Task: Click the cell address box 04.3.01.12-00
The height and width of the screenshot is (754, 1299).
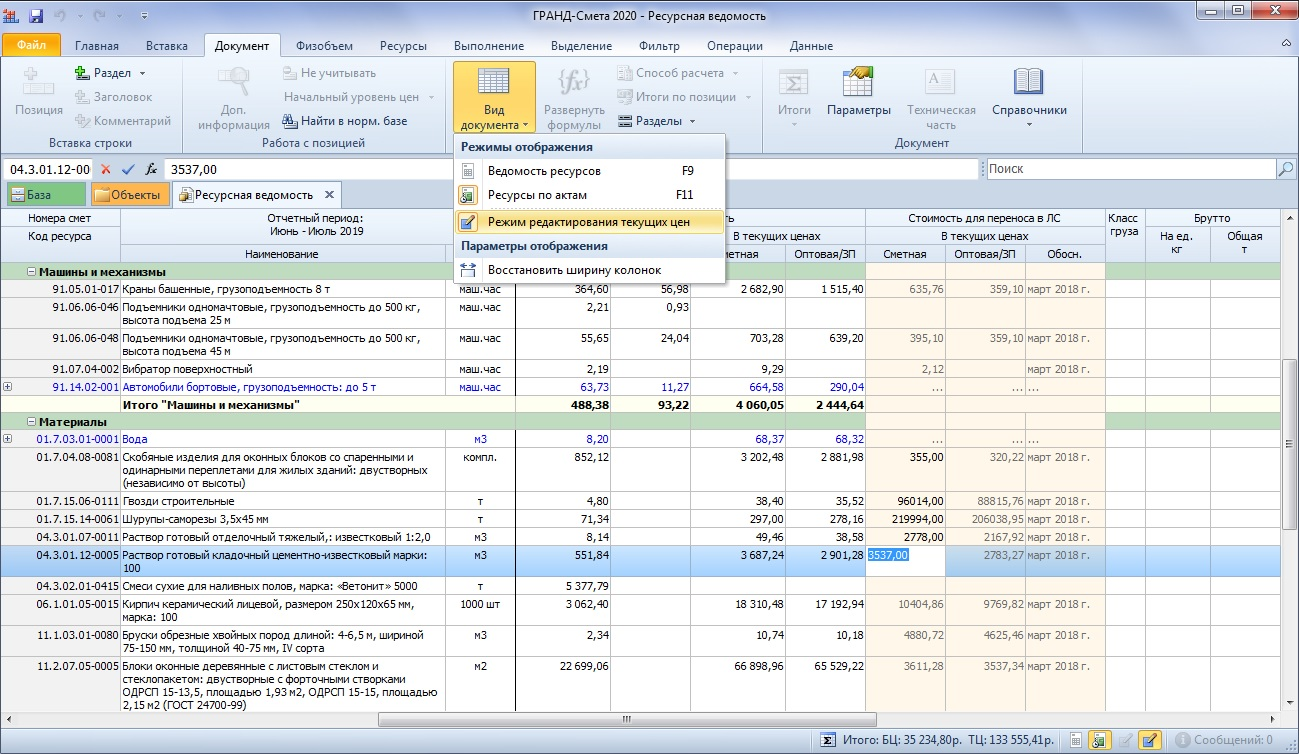Action: (x=48, y=170)
